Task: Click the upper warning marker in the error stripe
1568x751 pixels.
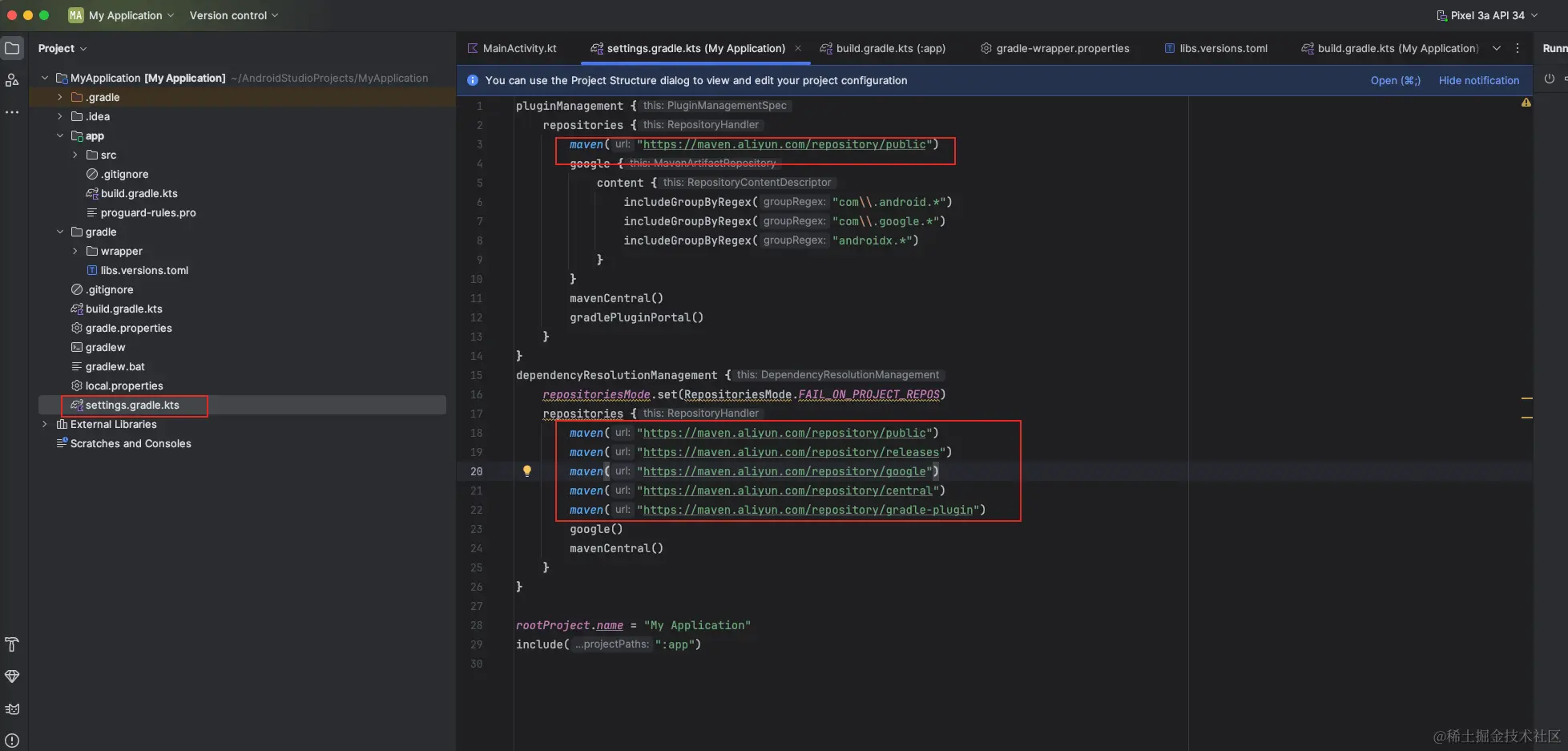Action: click(x=1526, y=398)
